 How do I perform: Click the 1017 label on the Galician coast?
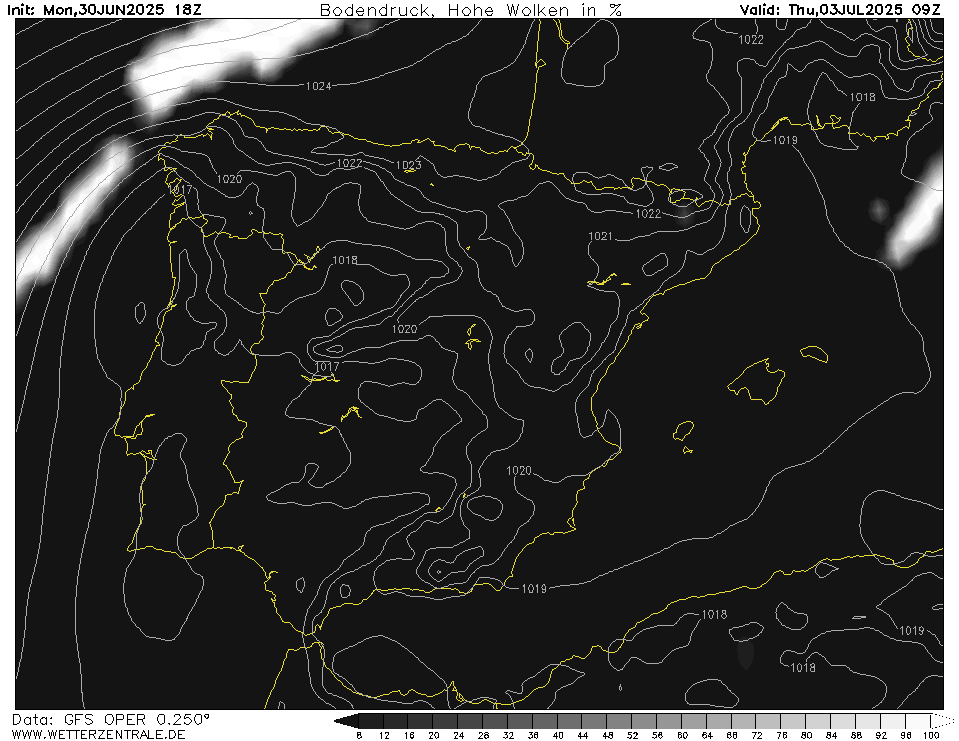181,190
